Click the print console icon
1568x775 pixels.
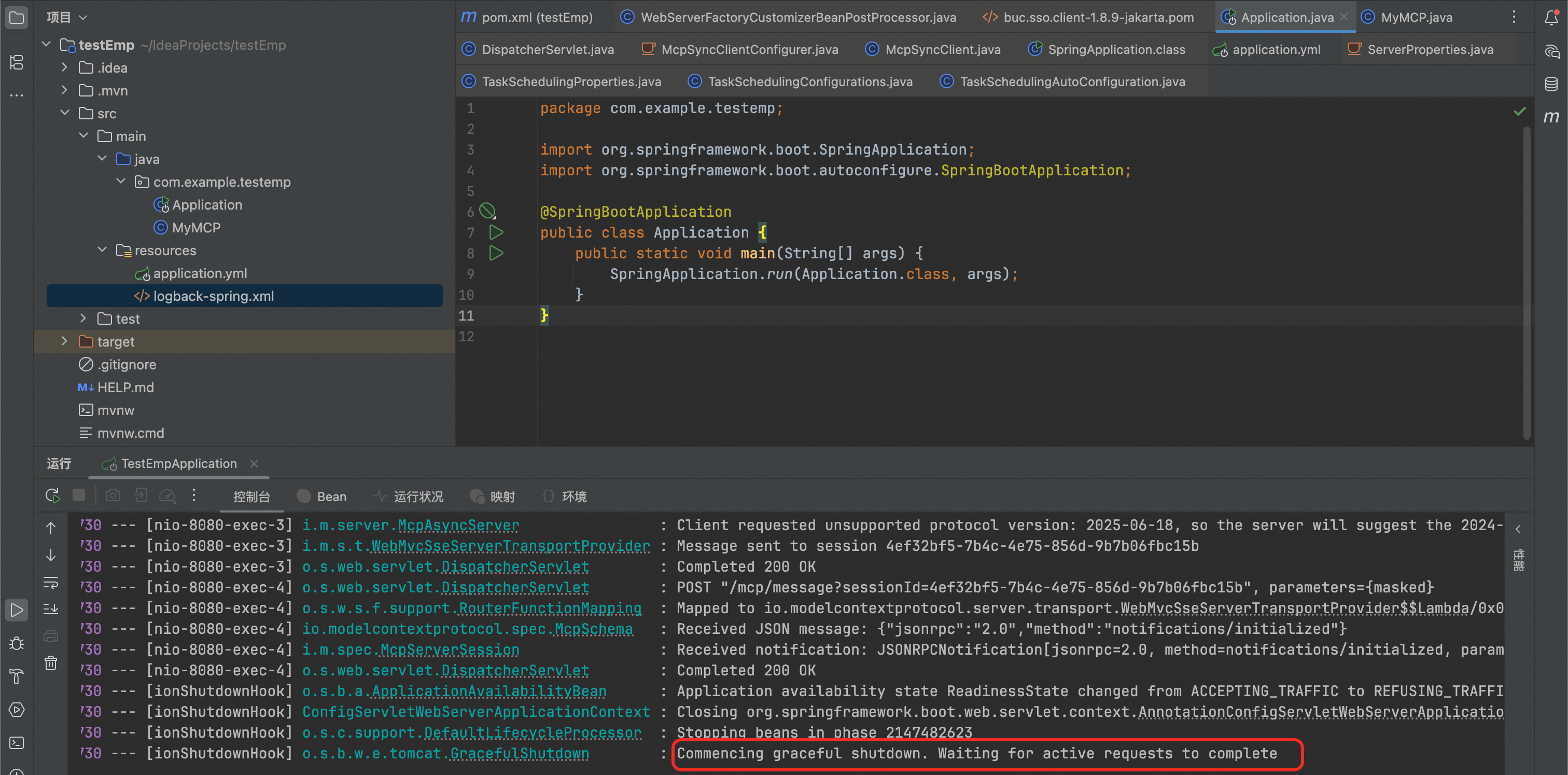(51, 636)
